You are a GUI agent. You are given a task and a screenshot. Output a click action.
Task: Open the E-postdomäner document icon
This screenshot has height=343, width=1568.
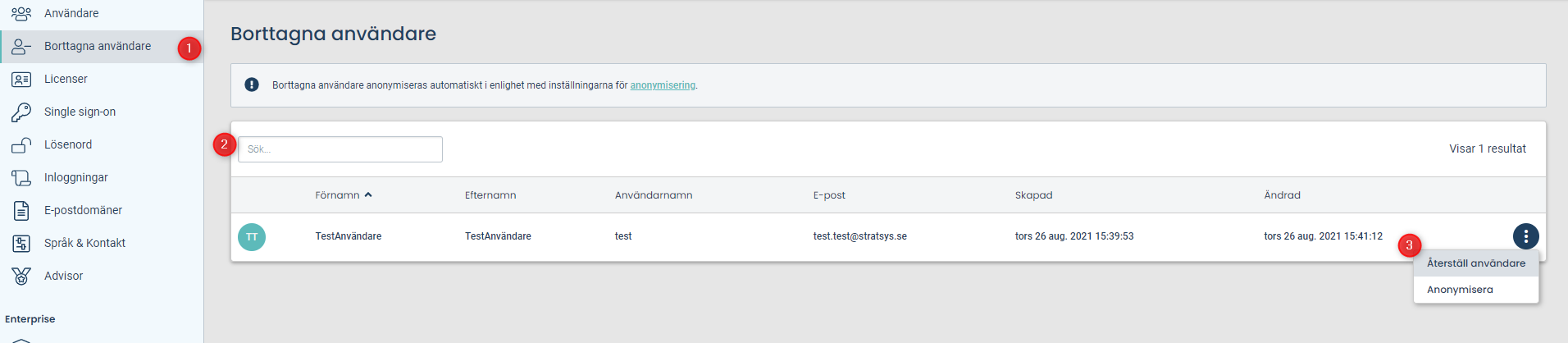(21, 211)
